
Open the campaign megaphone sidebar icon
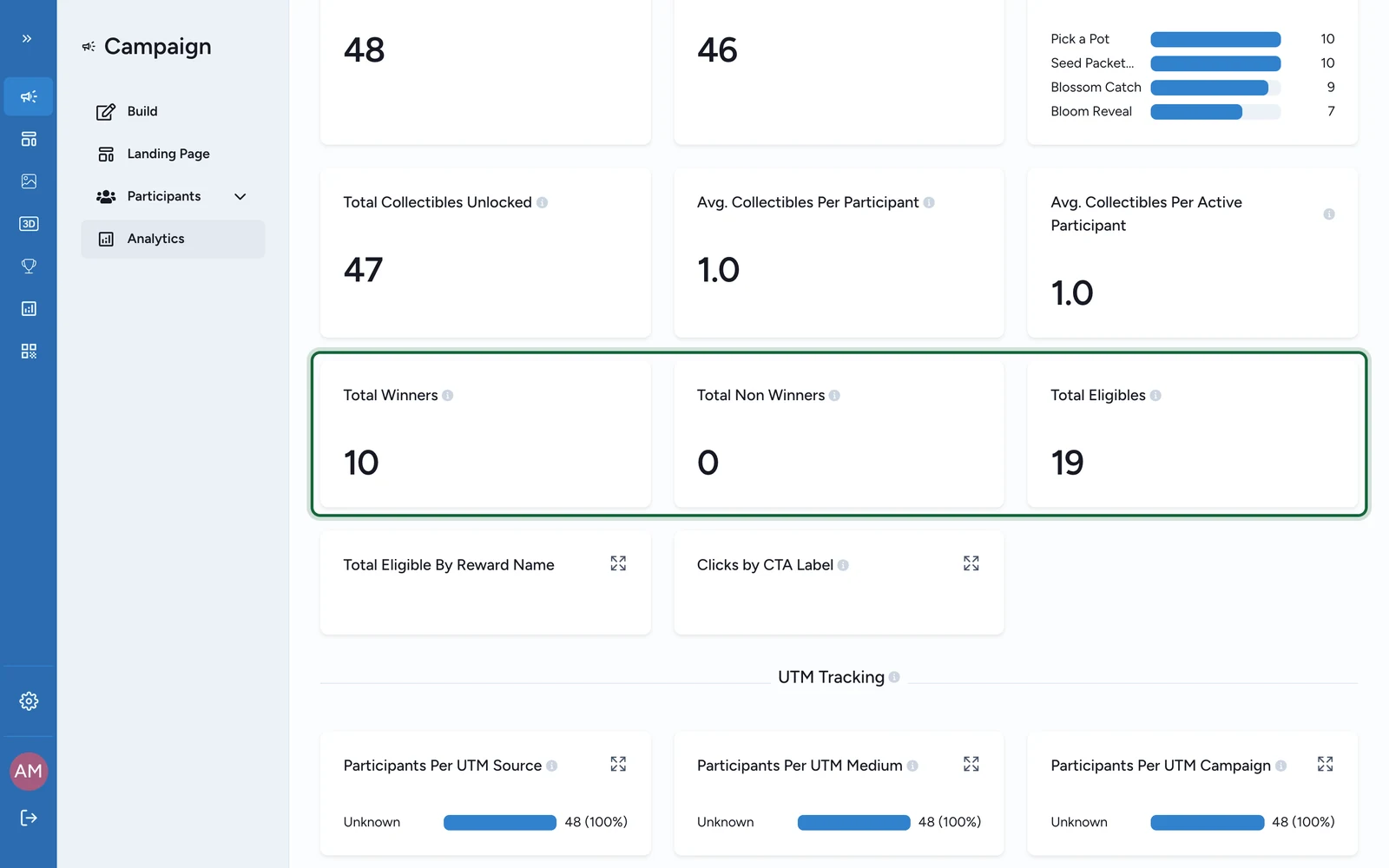(x=29, y=96)
